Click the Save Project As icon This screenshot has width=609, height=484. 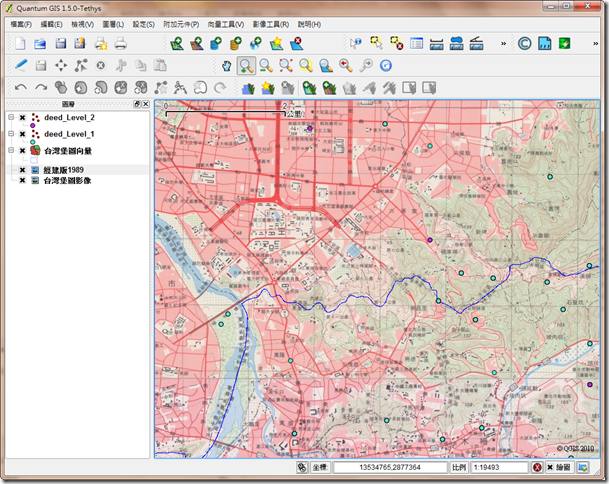(x=80, y=43)
